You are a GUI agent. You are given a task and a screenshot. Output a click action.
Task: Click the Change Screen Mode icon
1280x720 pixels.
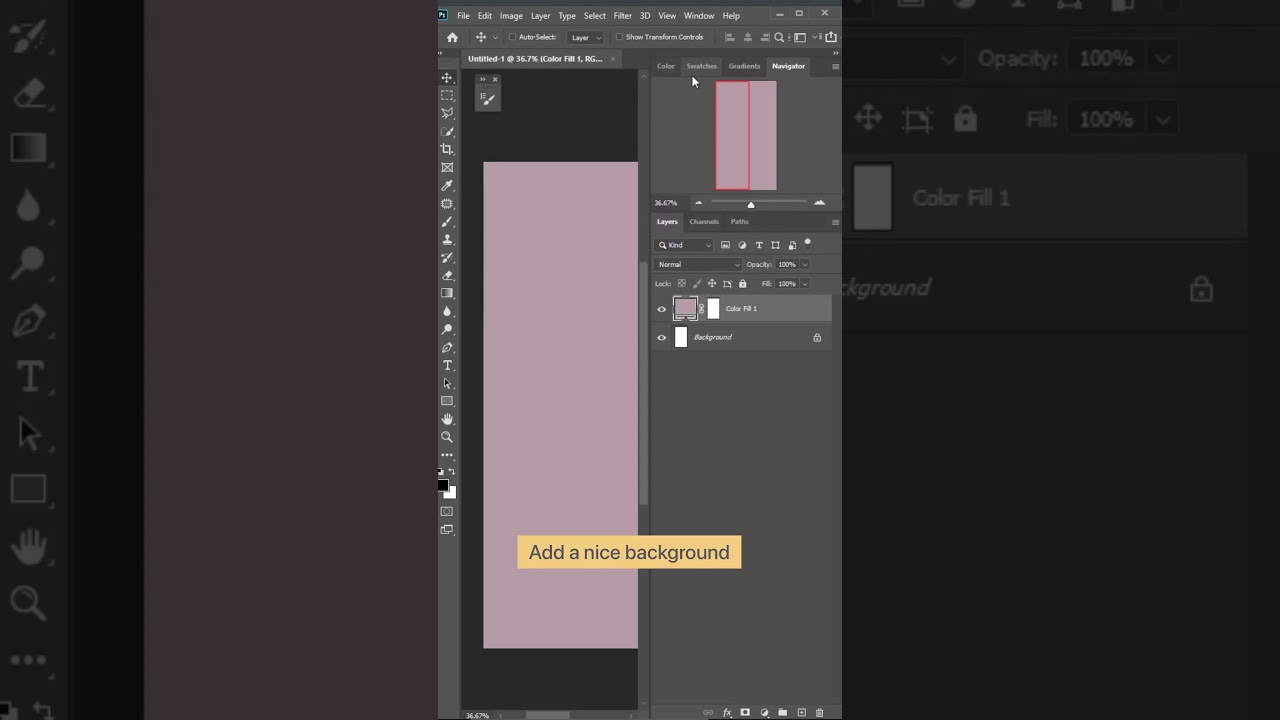(447, 530)
